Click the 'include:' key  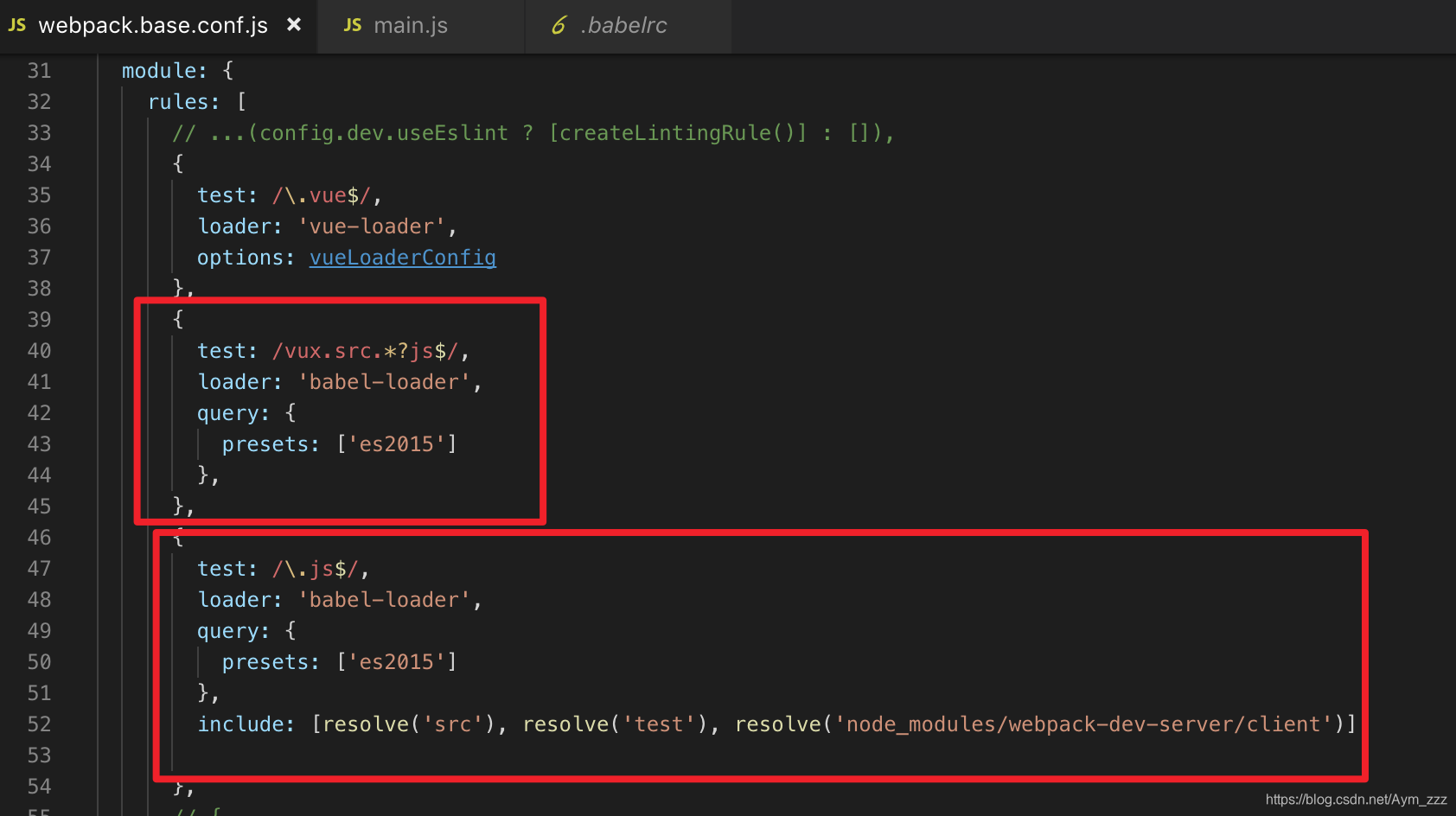tap(246, 724)
